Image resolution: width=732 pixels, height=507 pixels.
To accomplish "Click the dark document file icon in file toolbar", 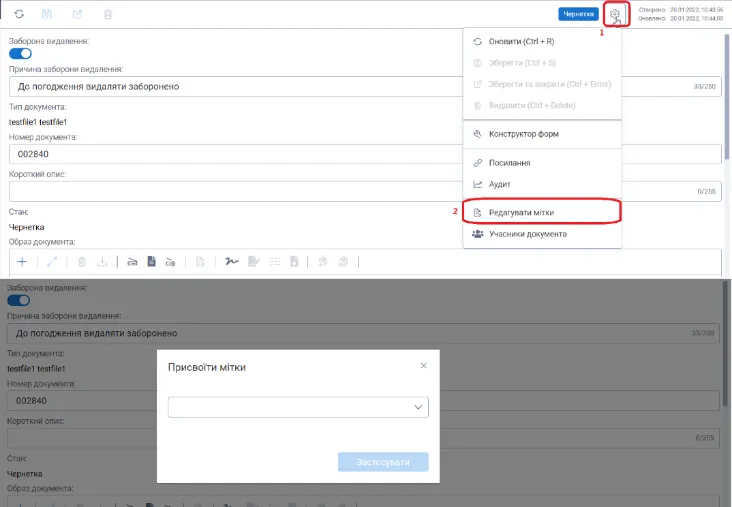I will click(x=151, y=261).
